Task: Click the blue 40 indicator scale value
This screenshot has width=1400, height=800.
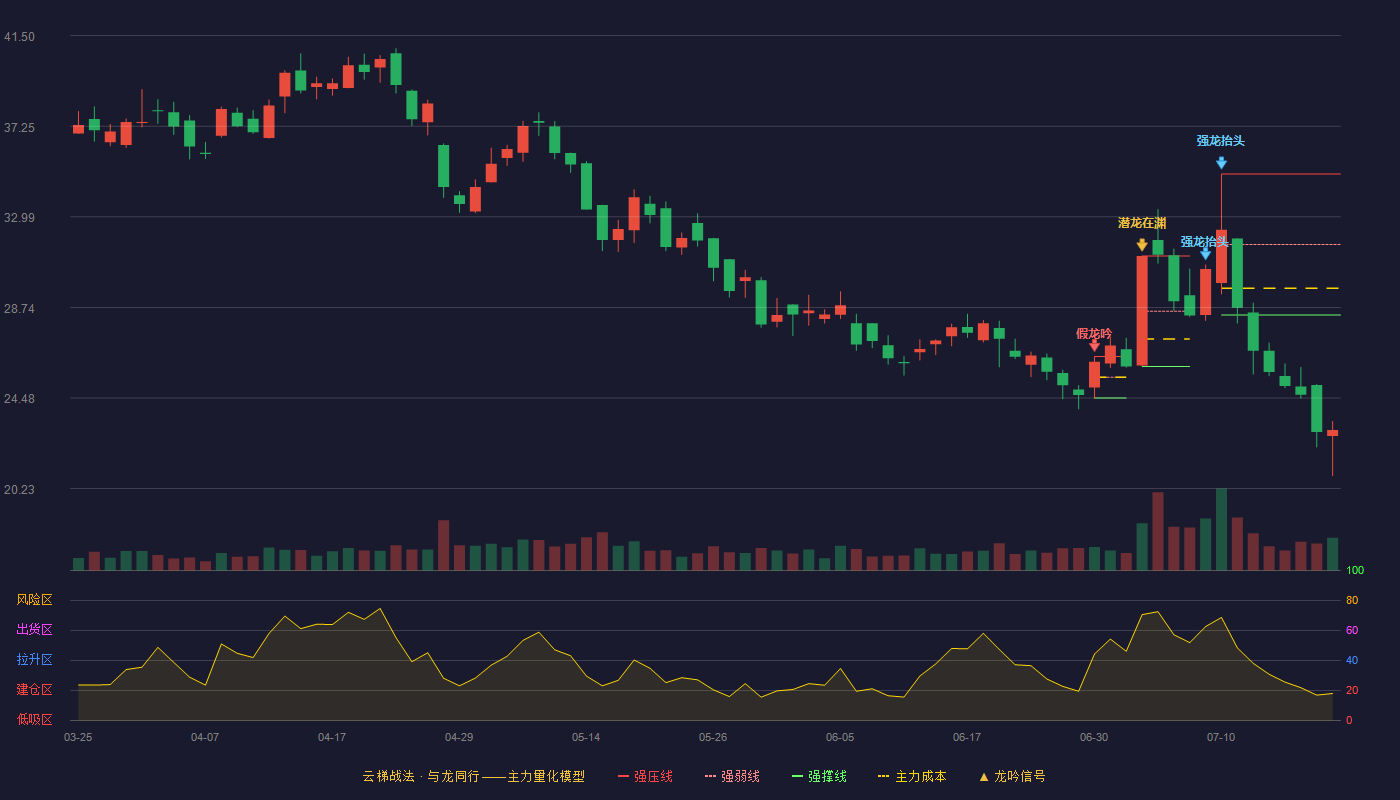Action: (1352, 660)
